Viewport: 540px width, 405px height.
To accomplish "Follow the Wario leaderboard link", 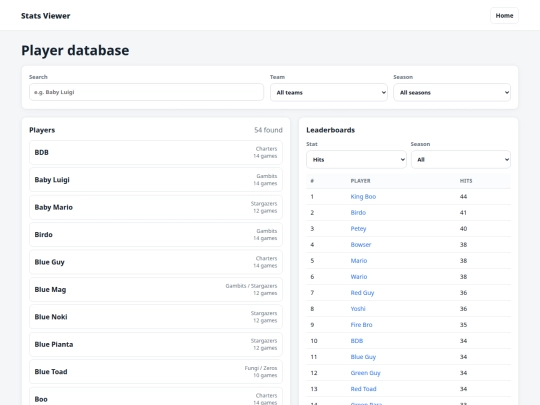I will (359, 277).
